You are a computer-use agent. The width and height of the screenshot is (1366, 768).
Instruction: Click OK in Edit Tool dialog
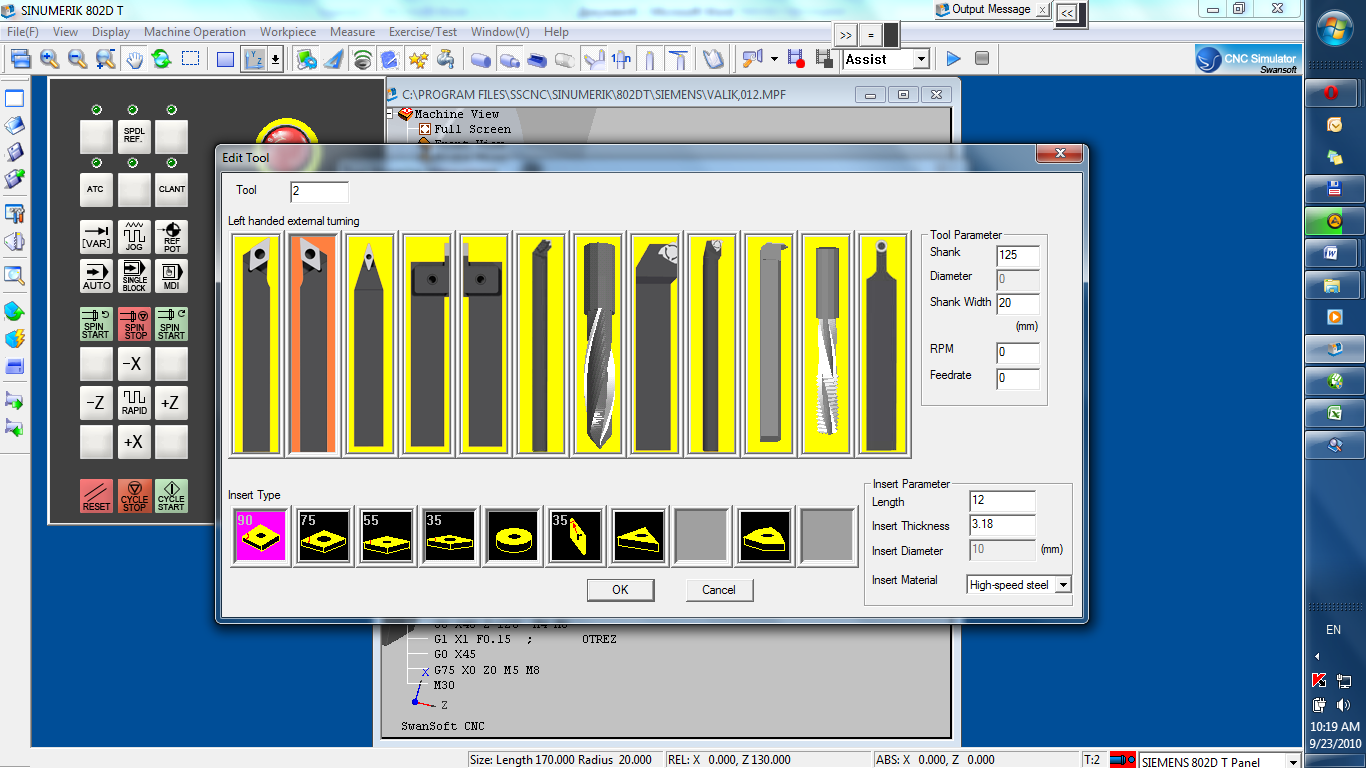(620, 590)
